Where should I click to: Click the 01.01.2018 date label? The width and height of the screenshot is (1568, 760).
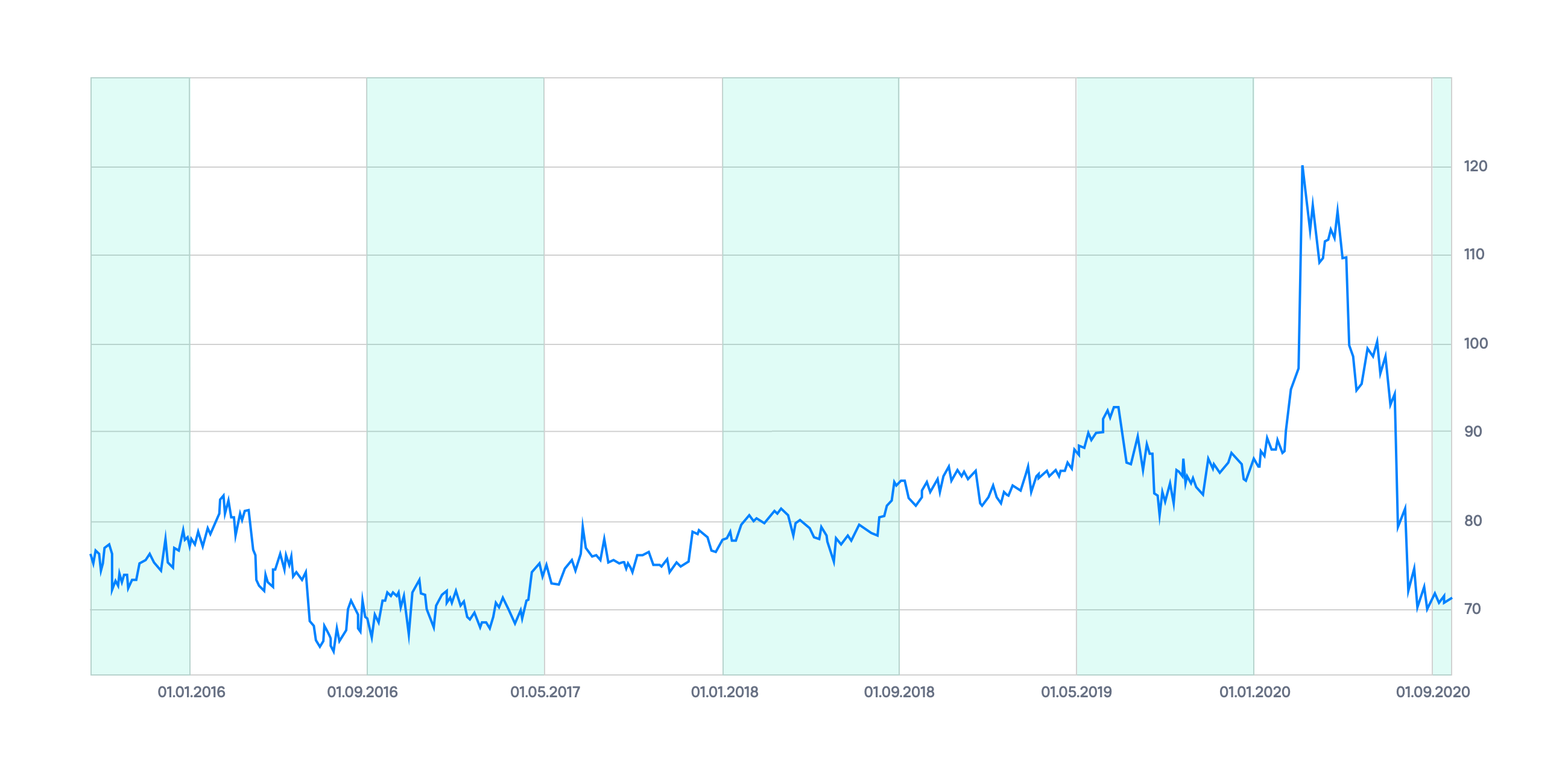(724, 692)
